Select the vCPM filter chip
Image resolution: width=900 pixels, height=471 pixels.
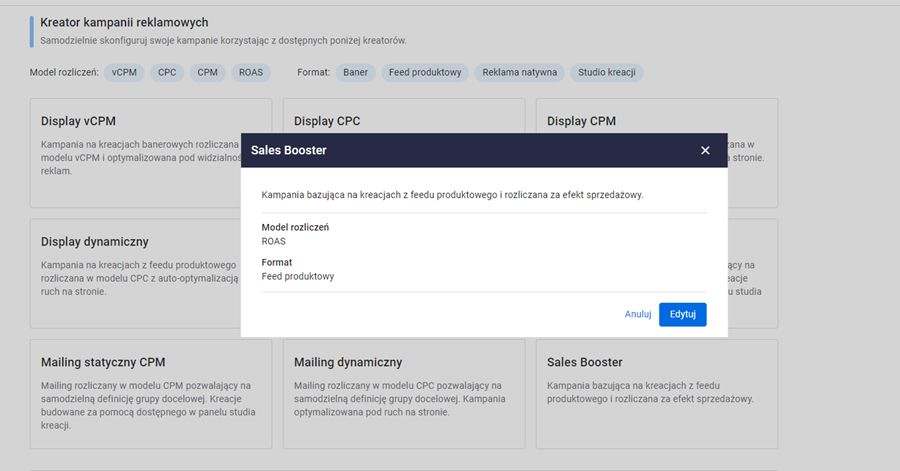coord(124,72)
